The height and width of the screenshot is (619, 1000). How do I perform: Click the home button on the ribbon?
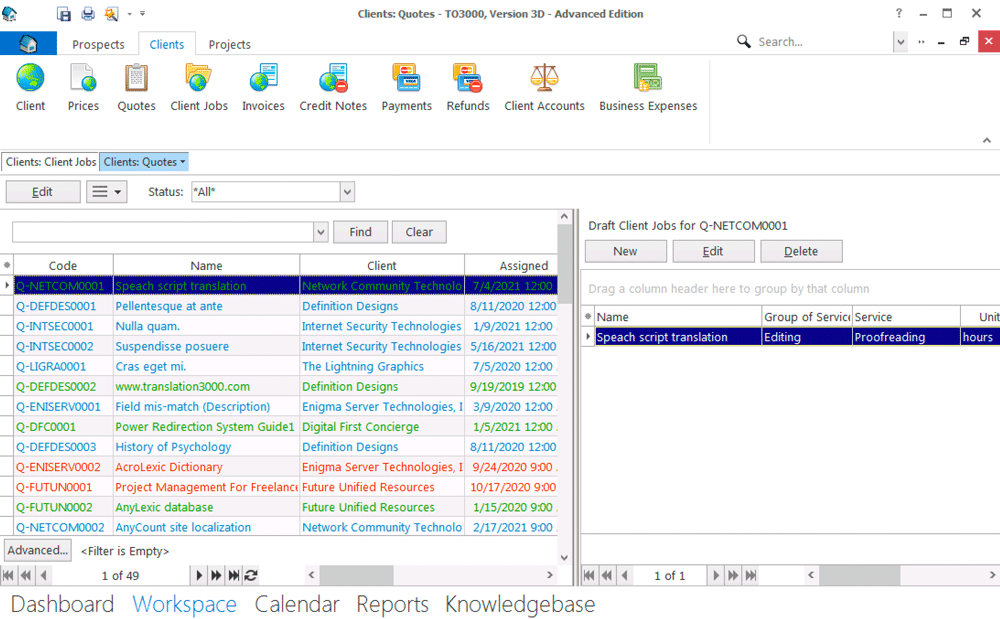(28, 43)
